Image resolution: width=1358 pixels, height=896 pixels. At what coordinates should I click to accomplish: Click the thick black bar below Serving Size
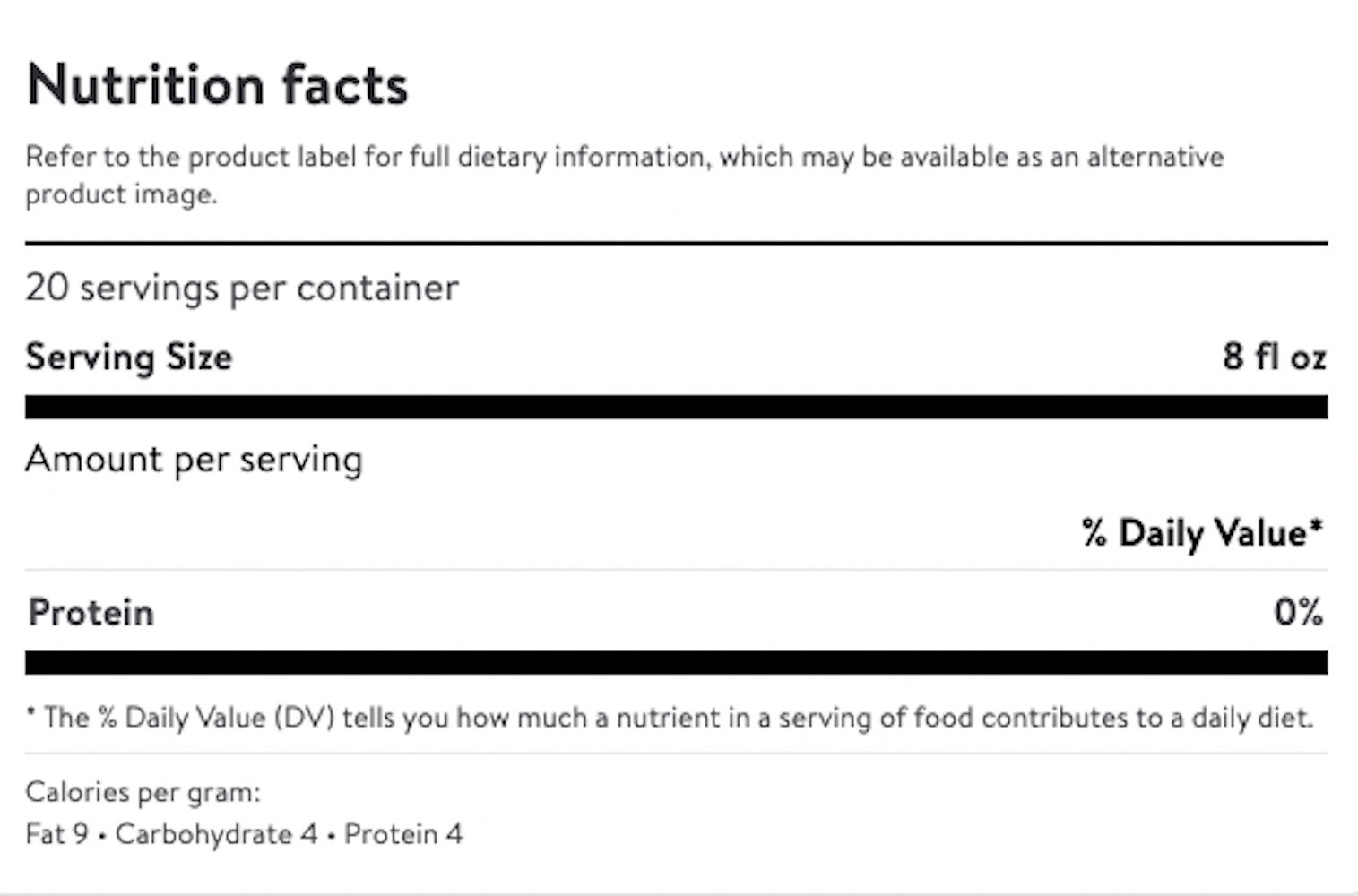click(x=676, y=407)
